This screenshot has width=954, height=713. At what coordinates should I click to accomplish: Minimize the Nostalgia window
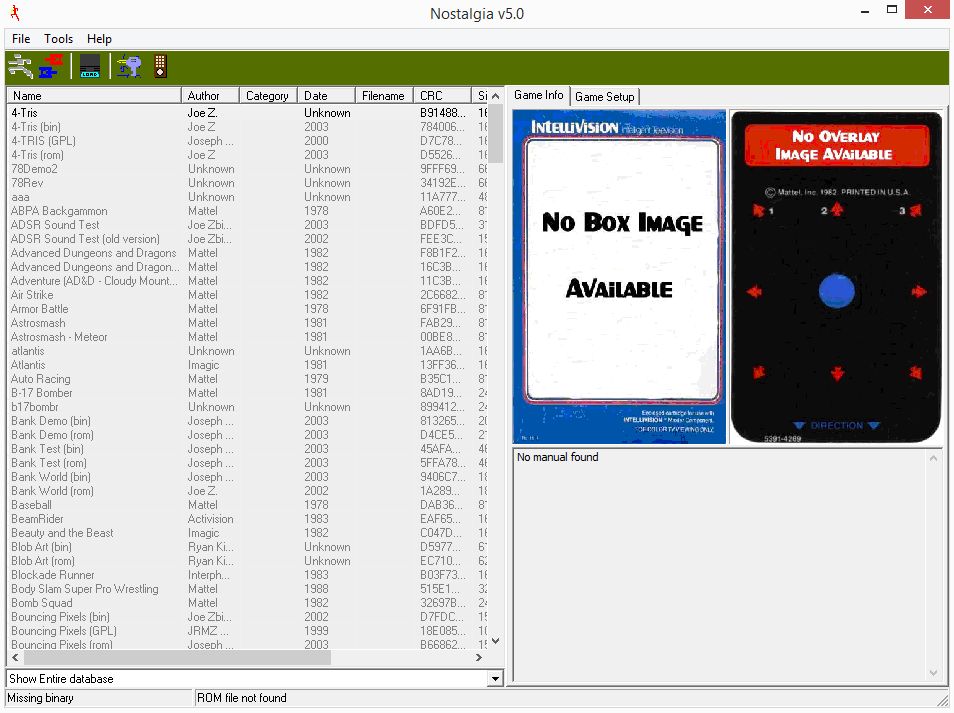click(x=865, y=10)
